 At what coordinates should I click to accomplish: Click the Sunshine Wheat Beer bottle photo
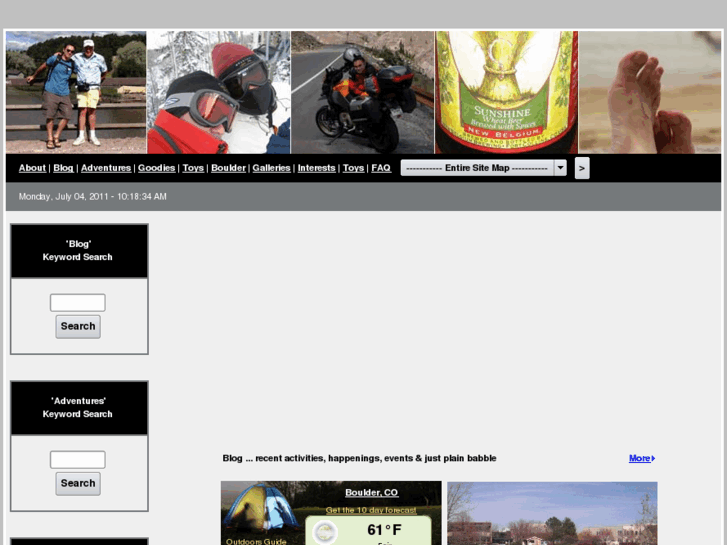[x=506, y=92]
